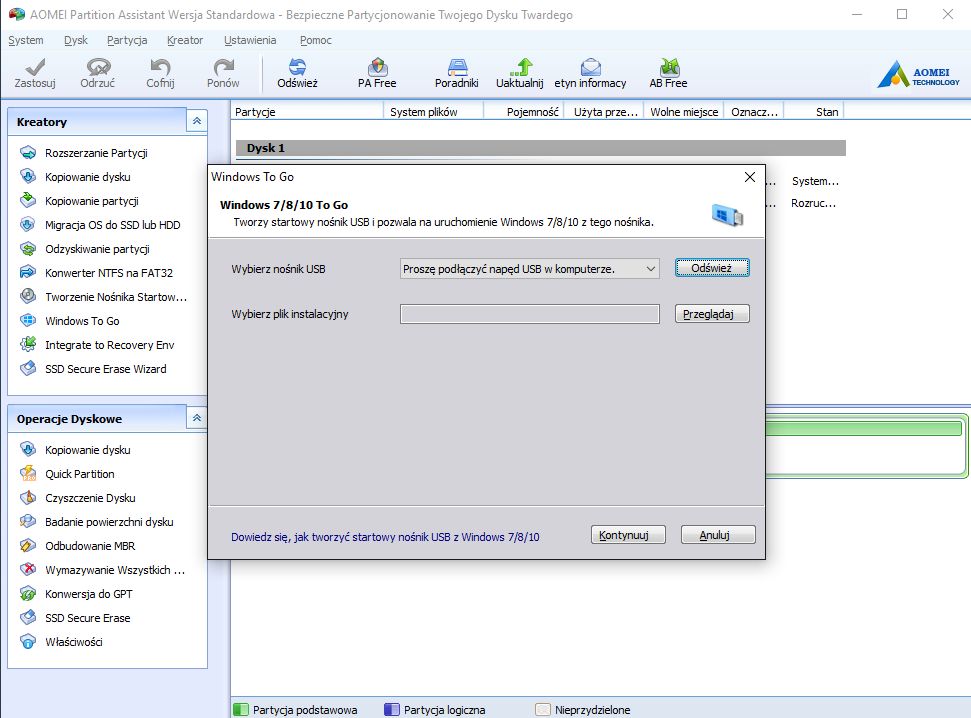Collapse the Operacje Dyskowe panel
The image size is (971, 718).
tap(196, 418)
